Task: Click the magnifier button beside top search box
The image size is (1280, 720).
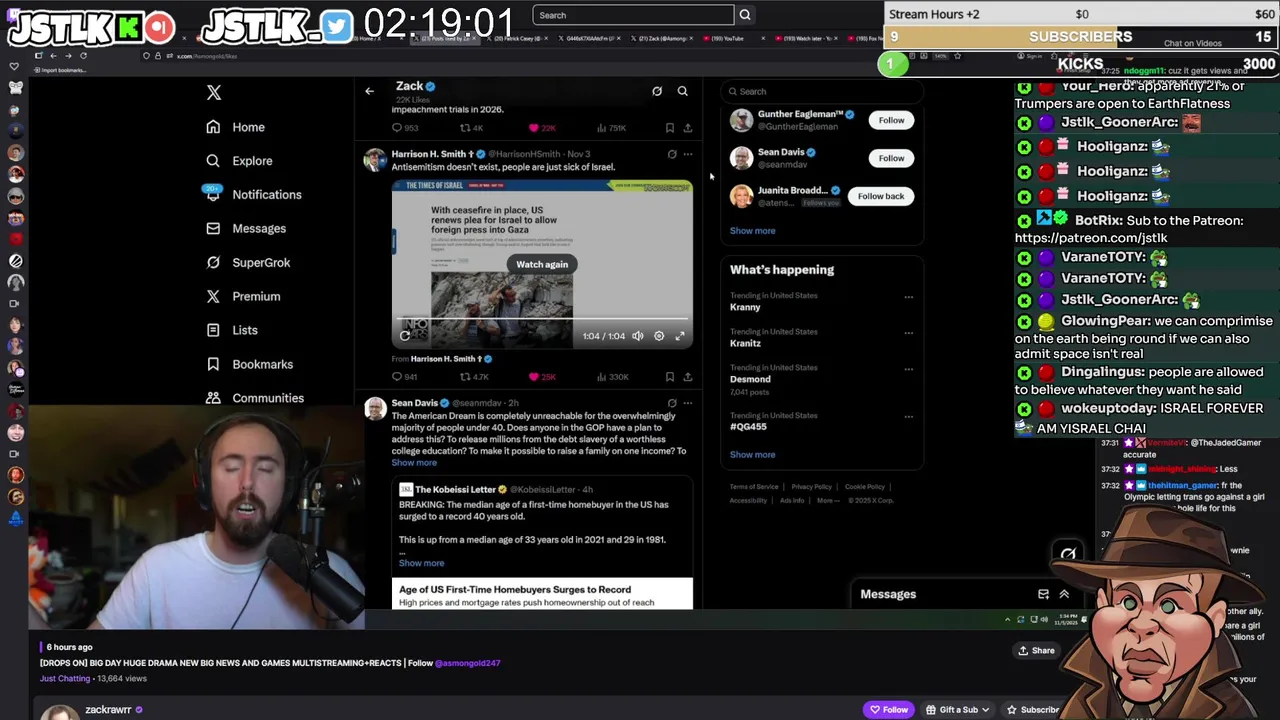Action: 745,15
